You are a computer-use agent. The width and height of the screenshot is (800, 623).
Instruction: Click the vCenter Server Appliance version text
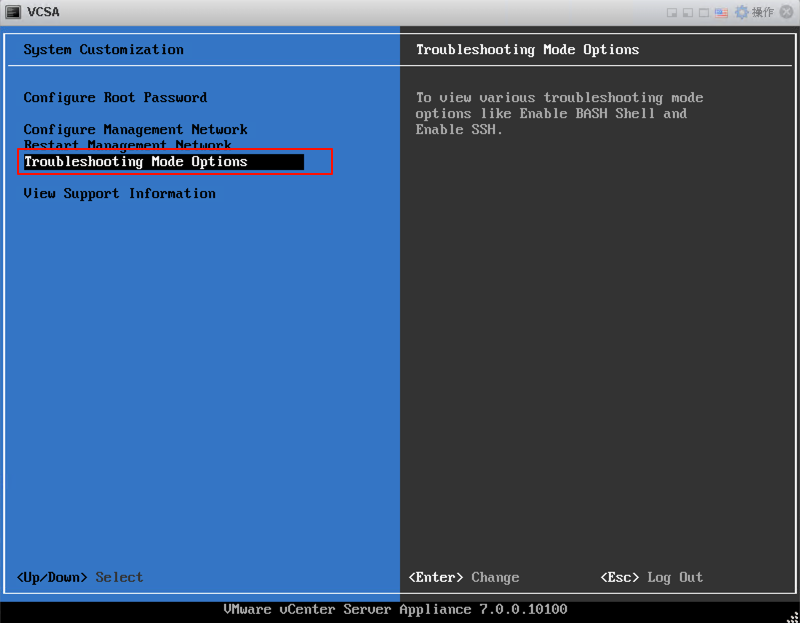[400, 609]
